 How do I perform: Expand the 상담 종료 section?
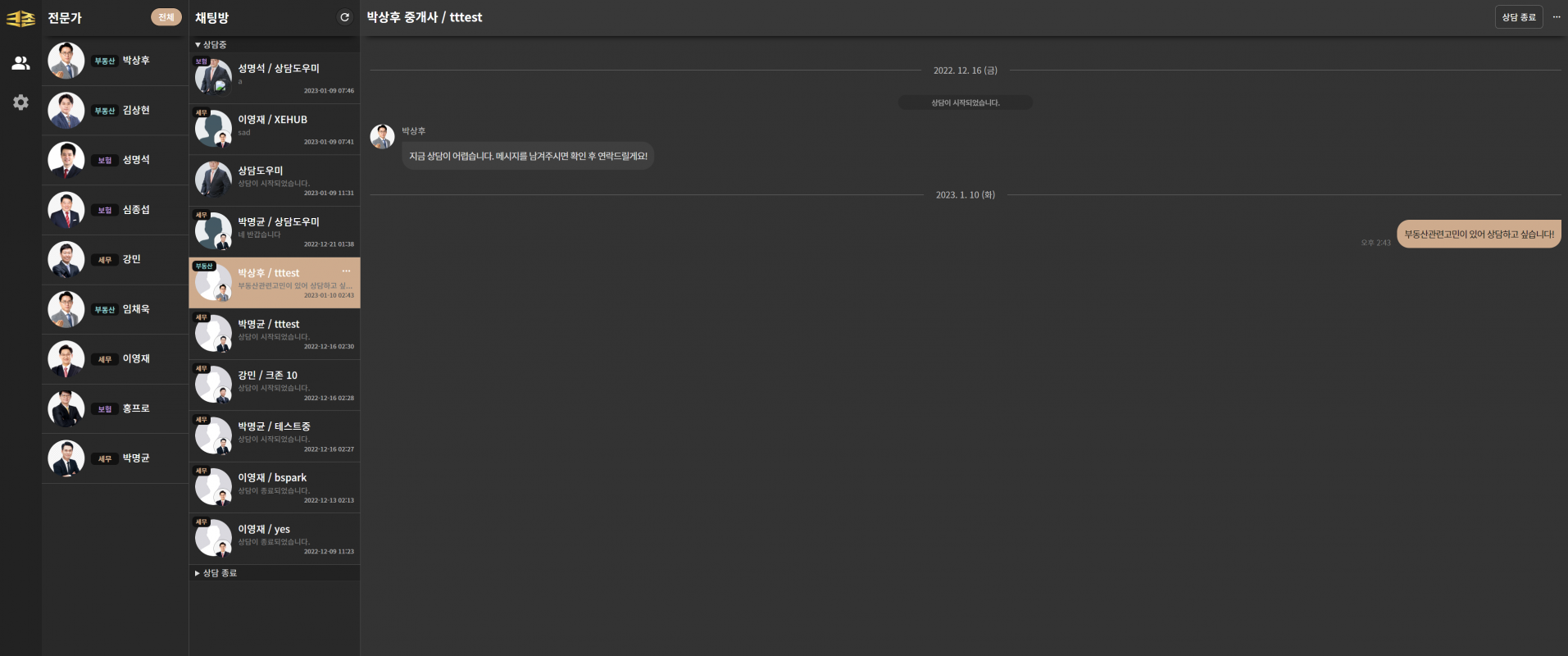tap(216, 573)
